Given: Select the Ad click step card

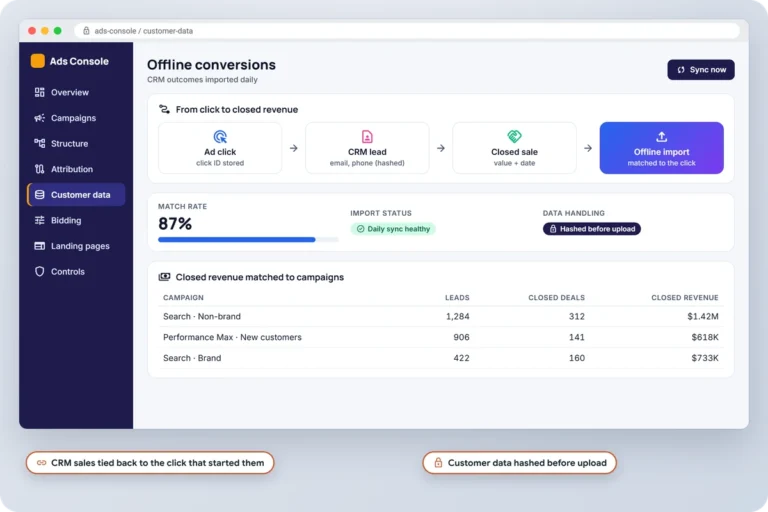Looking at the screenshot, I should pyautogui.click(x=220, y=148).
